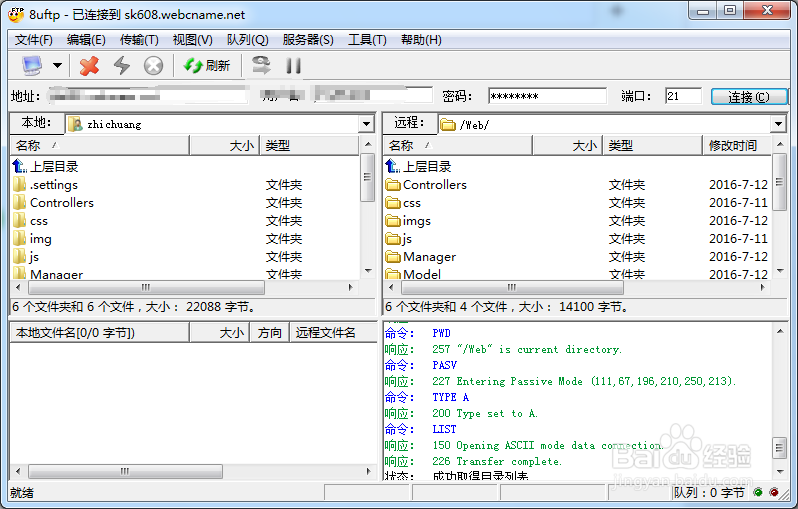Screen dimensions: 798x509
Task: Sort remote list by 名称 column
Action: tap(458, 146)
